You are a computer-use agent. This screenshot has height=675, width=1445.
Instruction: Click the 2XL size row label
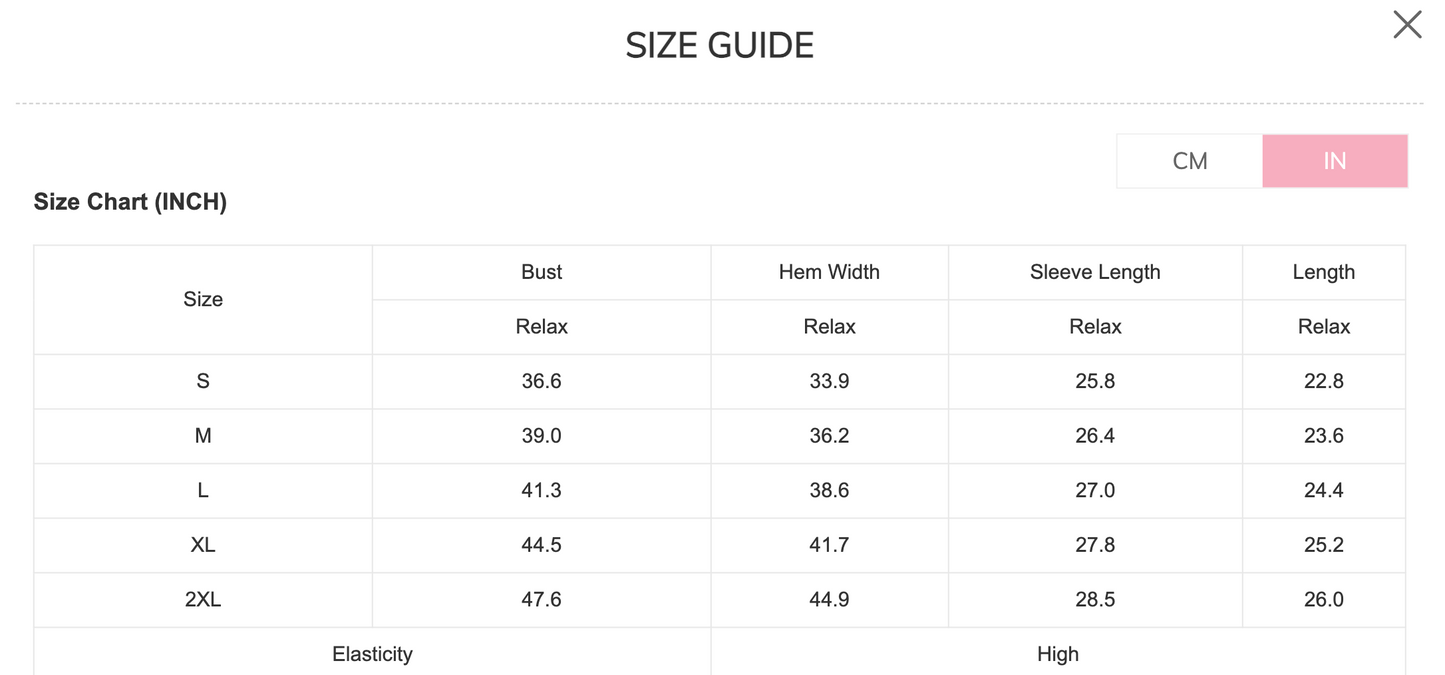point(203,599)
